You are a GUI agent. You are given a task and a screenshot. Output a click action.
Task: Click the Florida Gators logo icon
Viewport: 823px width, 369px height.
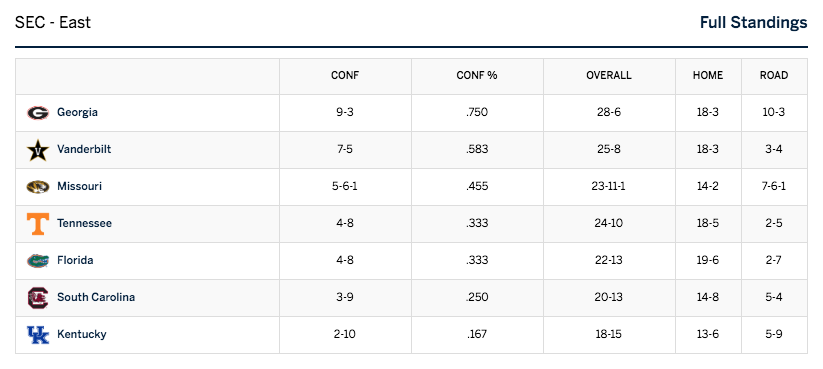pos(38,261)
